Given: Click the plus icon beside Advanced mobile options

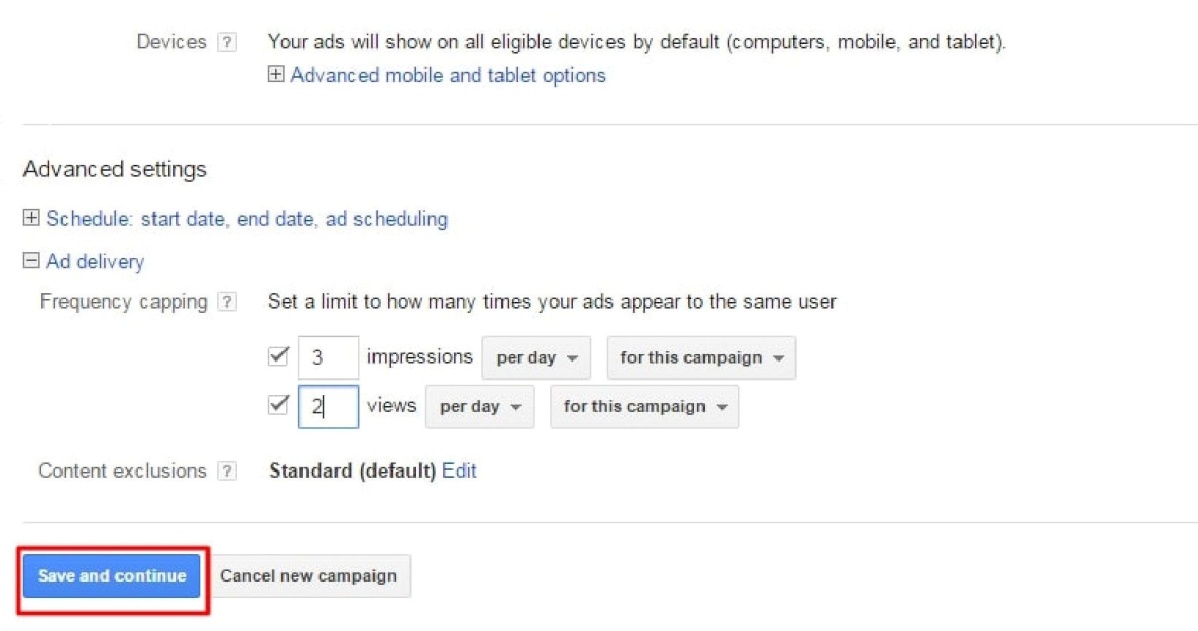Looking at the screenshot, I should 277,75.
